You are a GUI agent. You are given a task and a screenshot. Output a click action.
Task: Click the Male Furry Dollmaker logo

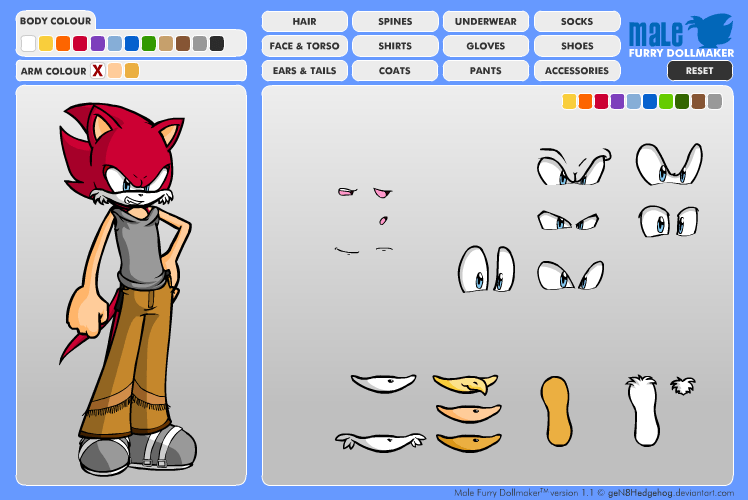pos(681,36)
